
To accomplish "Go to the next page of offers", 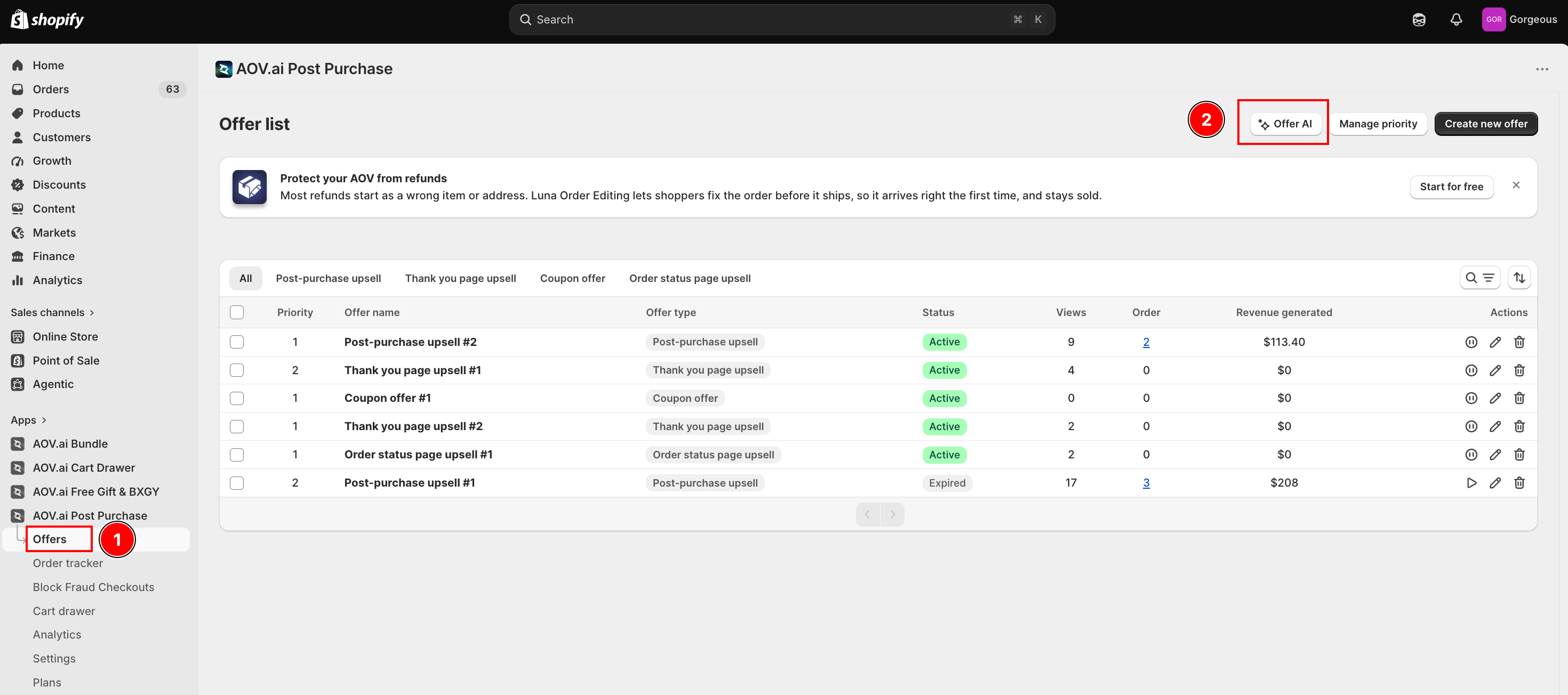I will (x=892, y=514).
